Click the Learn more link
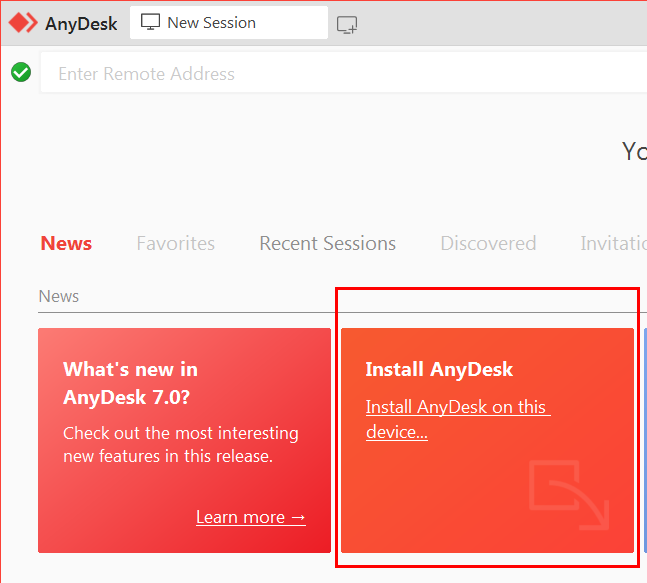 click(251, 517)
